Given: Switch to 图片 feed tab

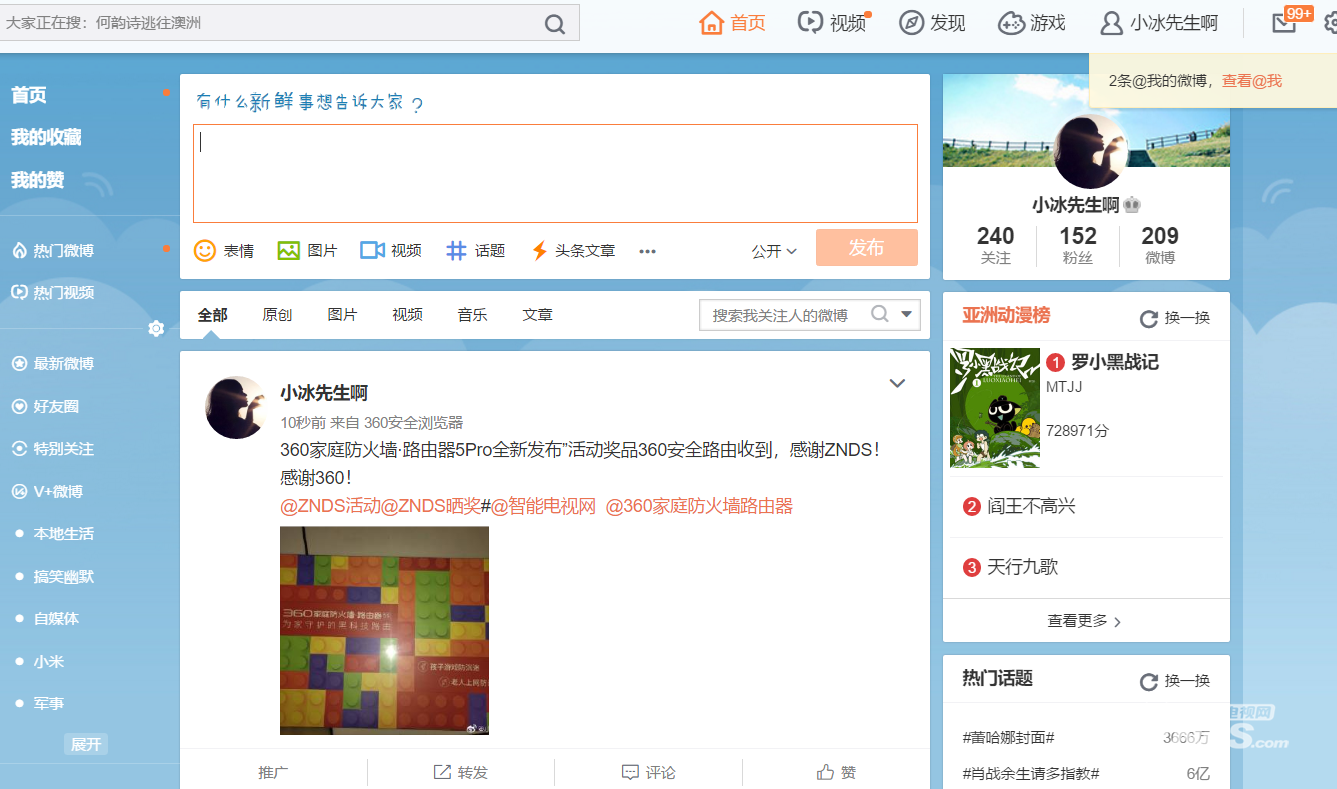Looking at the screenshot, I should pyautogui.click(x=342, y=315).
